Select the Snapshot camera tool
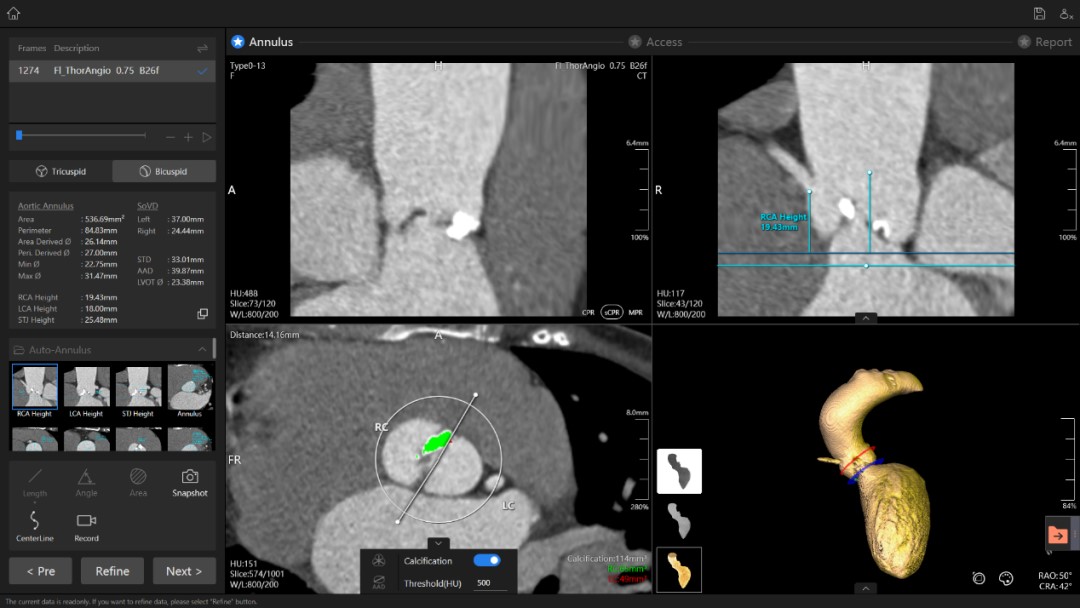Screen dimensions: 1080x608 (189, 481)
